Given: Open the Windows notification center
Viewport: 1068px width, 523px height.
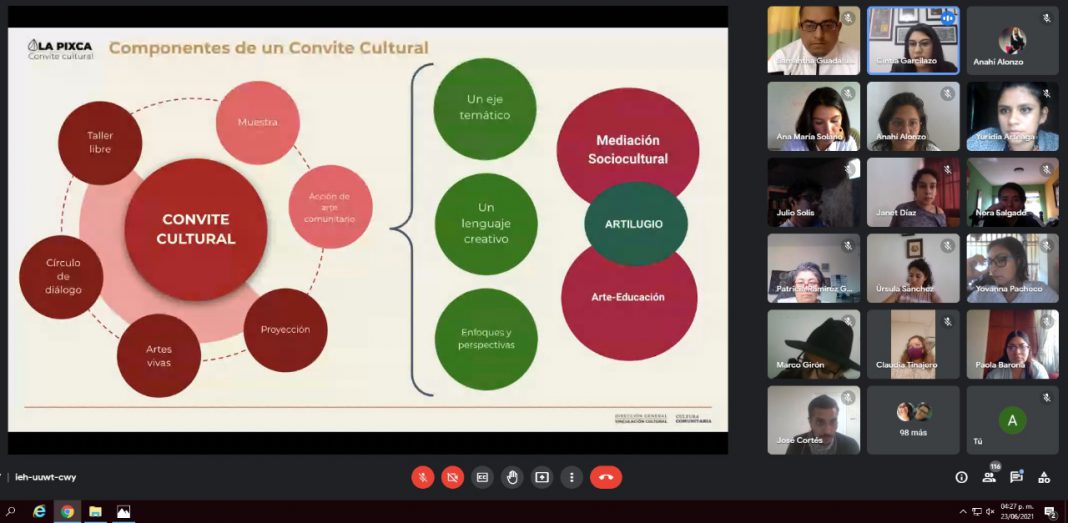Looking at the screenshot, I should click(1050, 511).
